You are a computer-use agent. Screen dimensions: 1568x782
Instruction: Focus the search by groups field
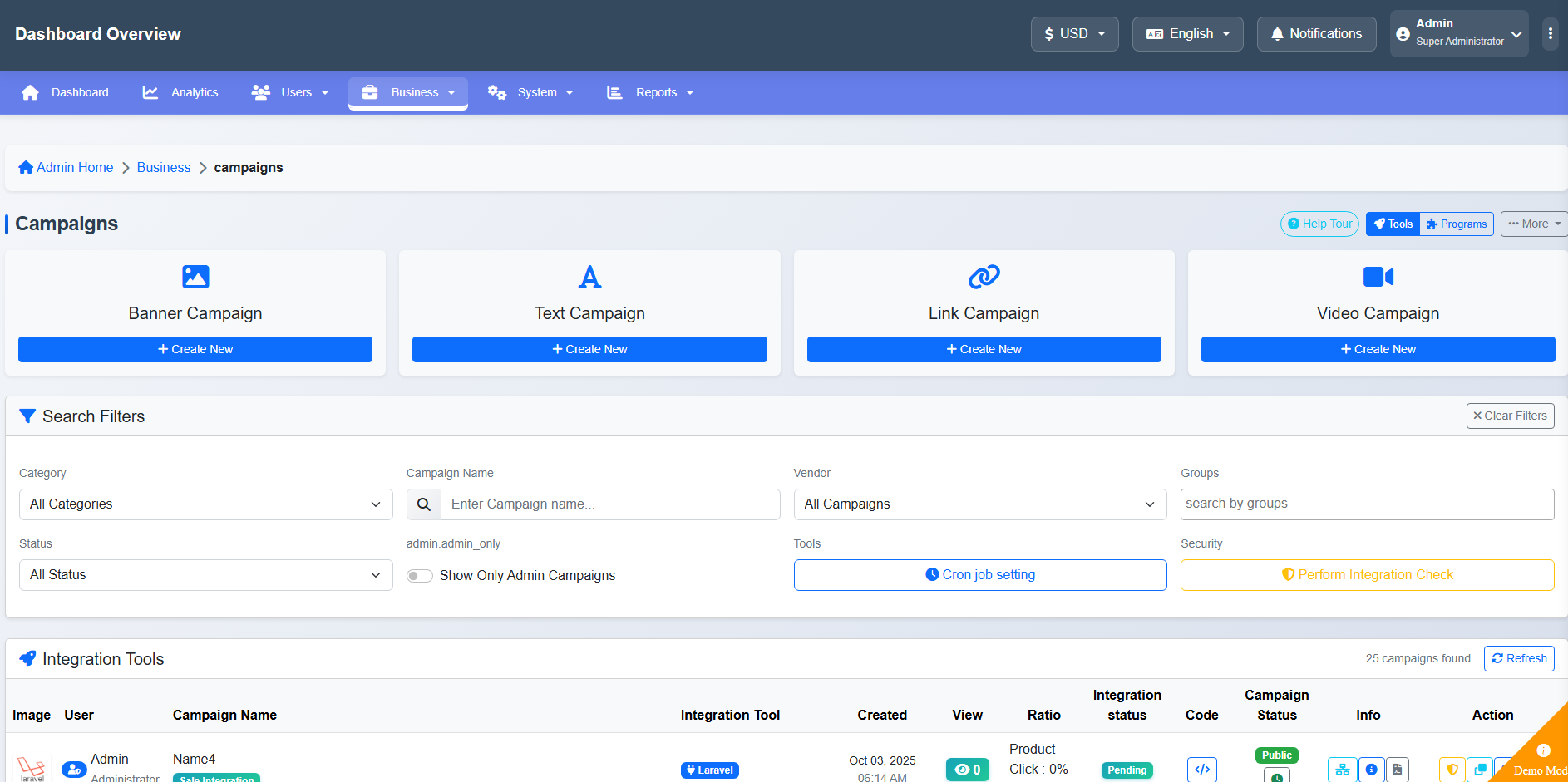point(1368,504)
